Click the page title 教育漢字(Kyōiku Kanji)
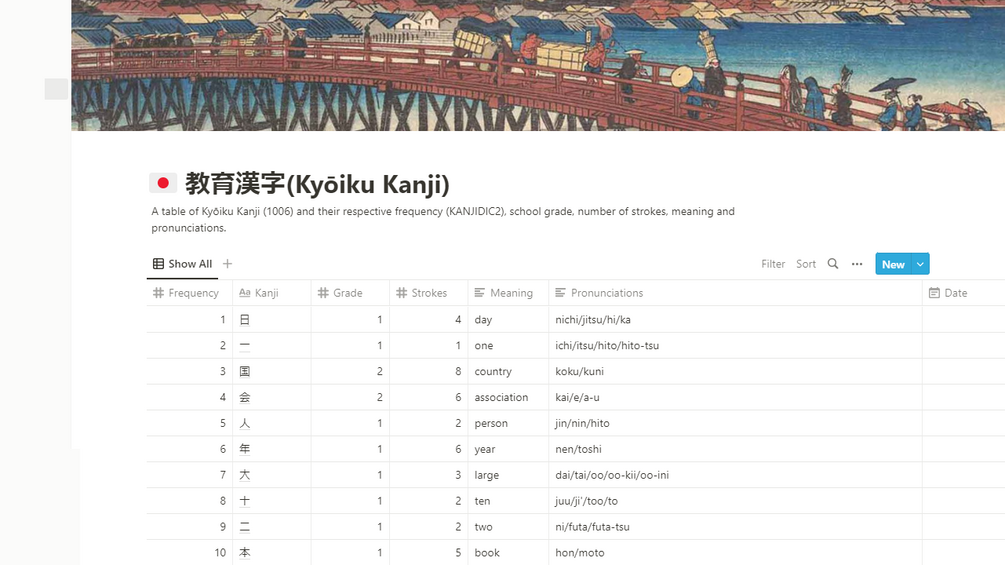This screenshot has width=1005, height=565. pos(317,184)
